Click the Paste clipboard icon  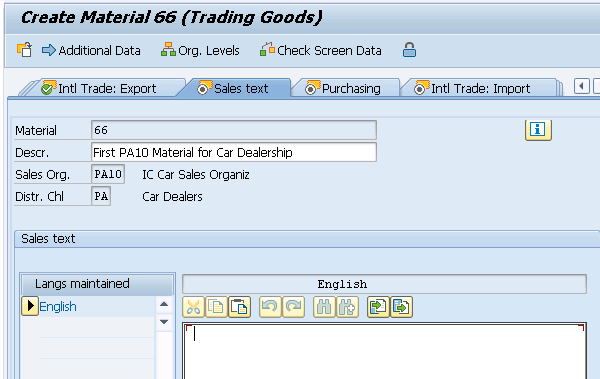click(240, 307)
